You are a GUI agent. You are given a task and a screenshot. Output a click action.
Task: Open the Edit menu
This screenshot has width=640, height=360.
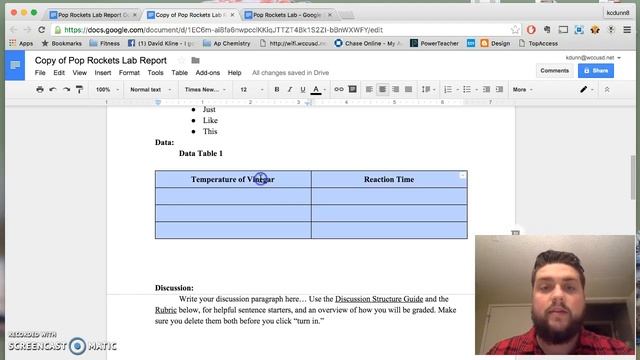[59, 73]
